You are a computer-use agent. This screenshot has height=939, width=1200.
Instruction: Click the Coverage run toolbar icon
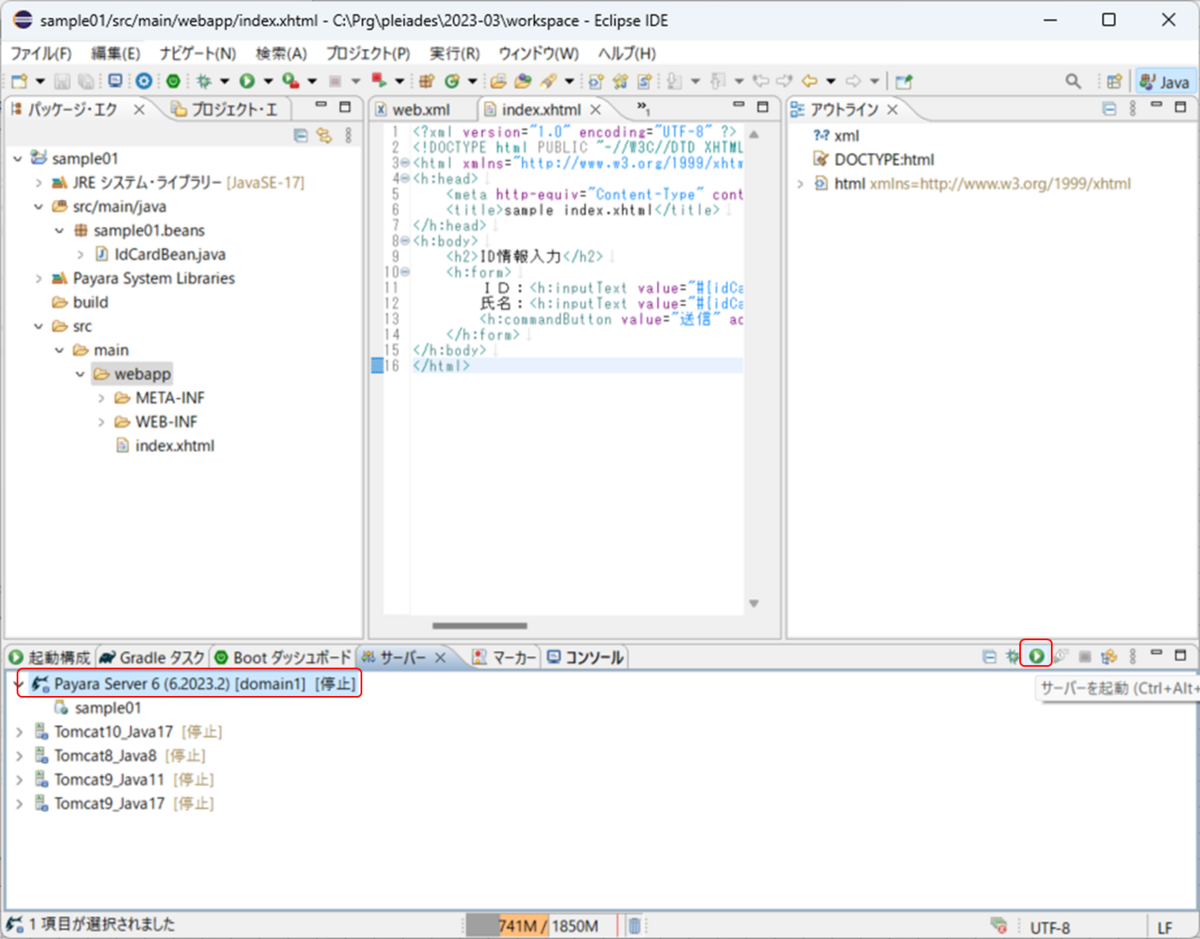[290, 81]
